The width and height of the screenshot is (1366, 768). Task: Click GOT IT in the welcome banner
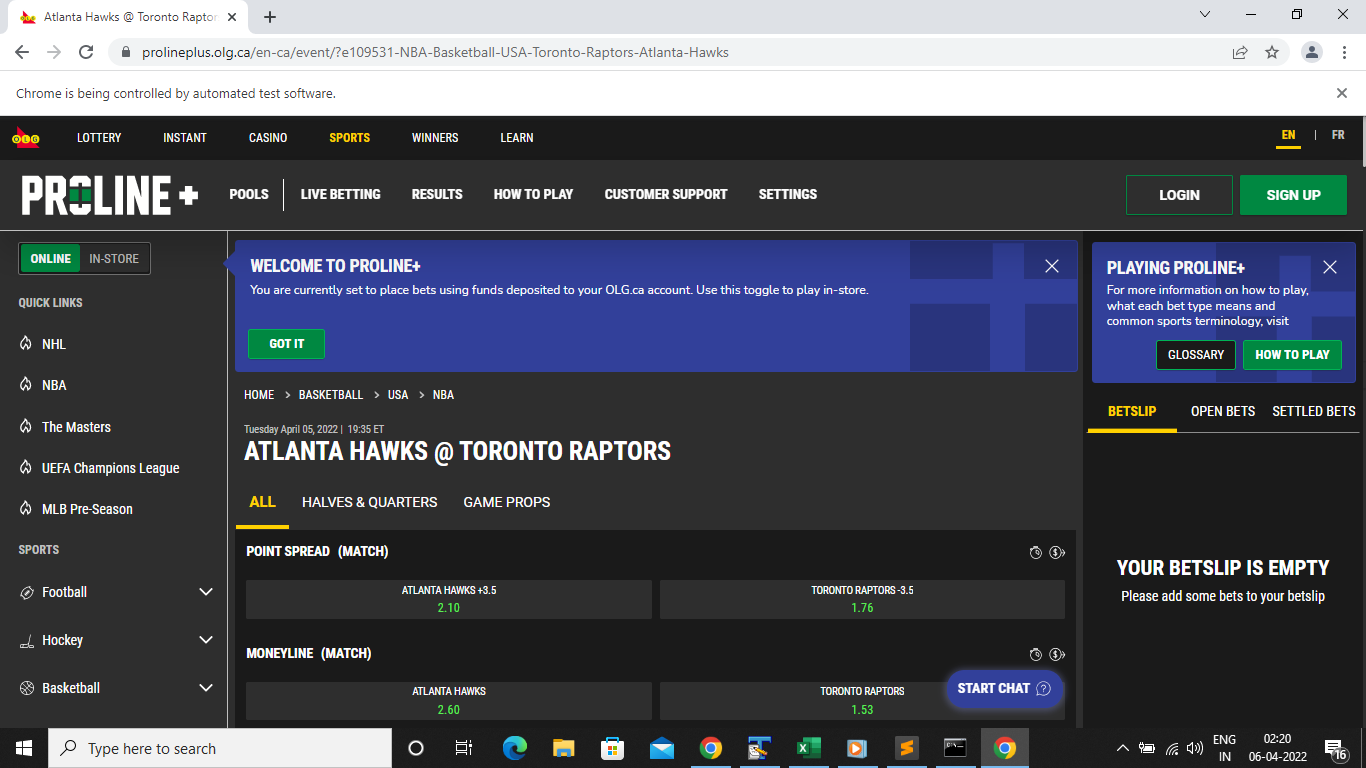tap(287, 344)
